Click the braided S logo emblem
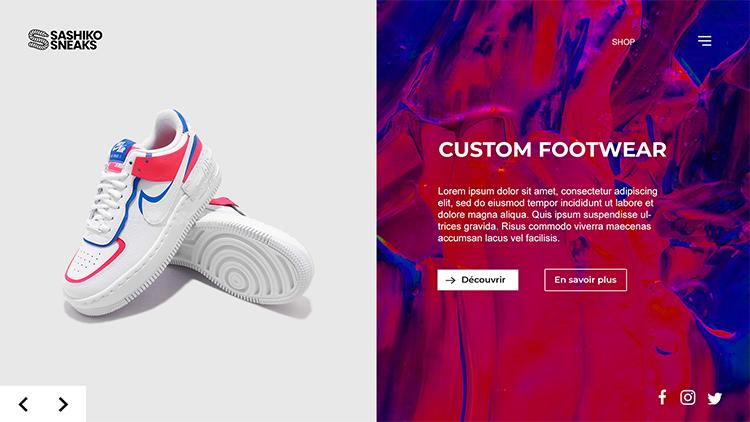 (x=38, y=39)
